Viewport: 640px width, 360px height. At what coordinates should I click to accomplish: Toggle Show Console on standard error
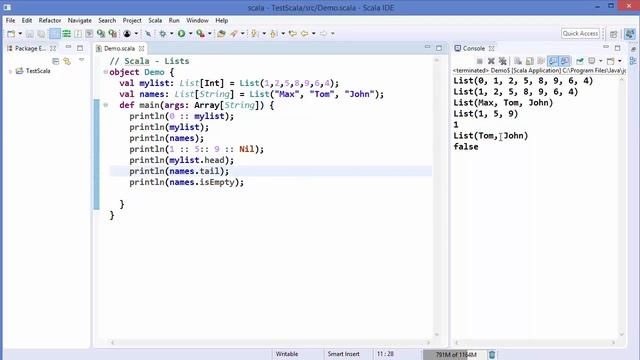(x=564, y=61)
